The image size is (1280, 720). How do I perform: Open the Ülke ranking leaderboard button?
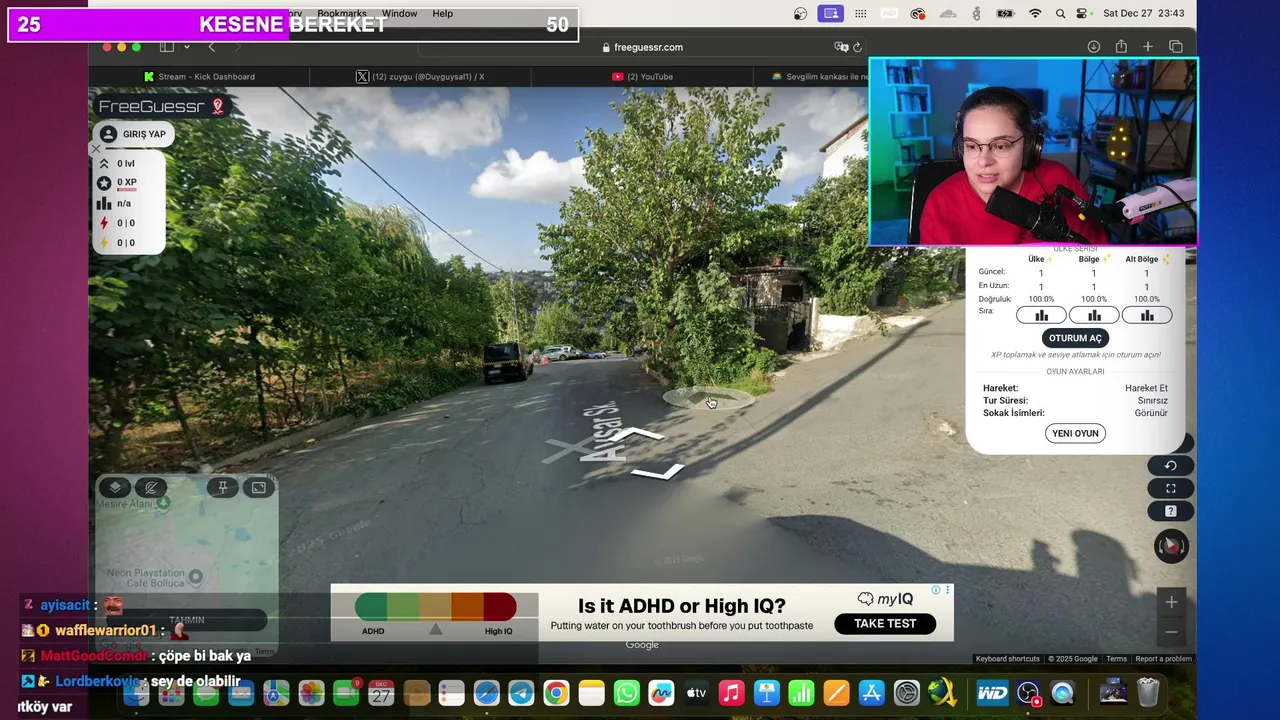tap(1041, 315)
